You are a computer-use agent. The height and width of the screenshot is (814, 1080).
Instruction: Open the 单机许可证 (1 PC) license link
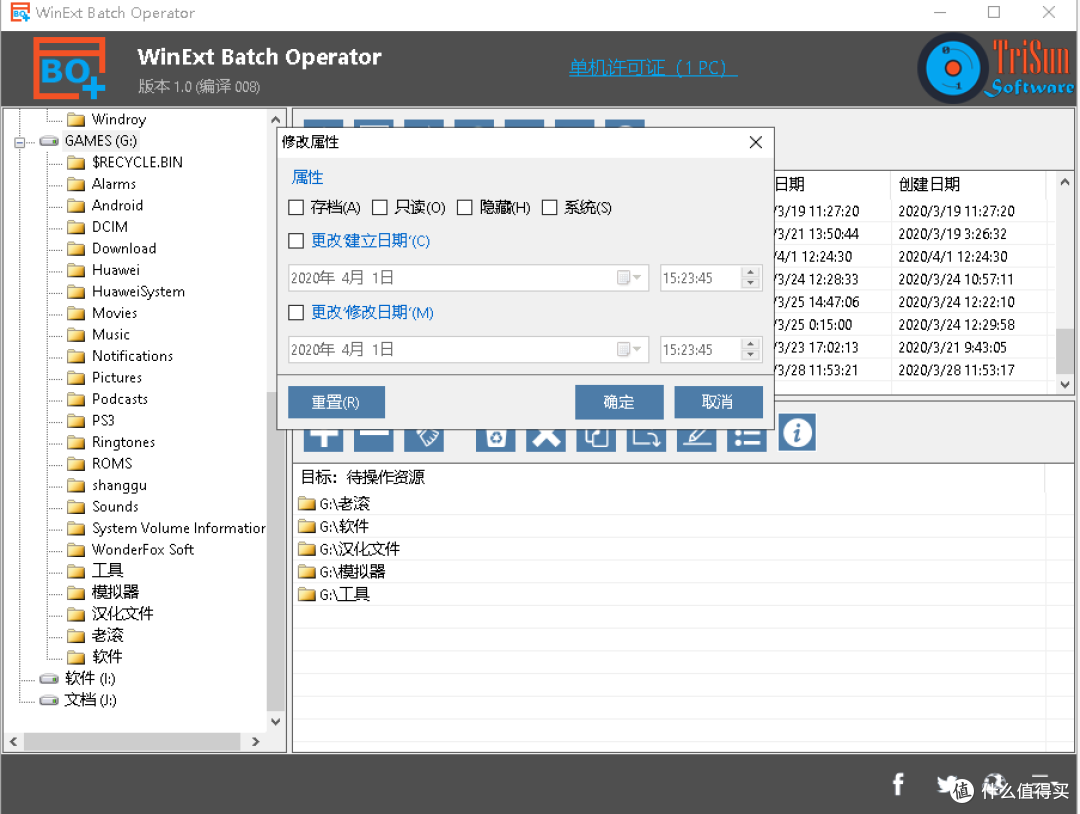653,68
